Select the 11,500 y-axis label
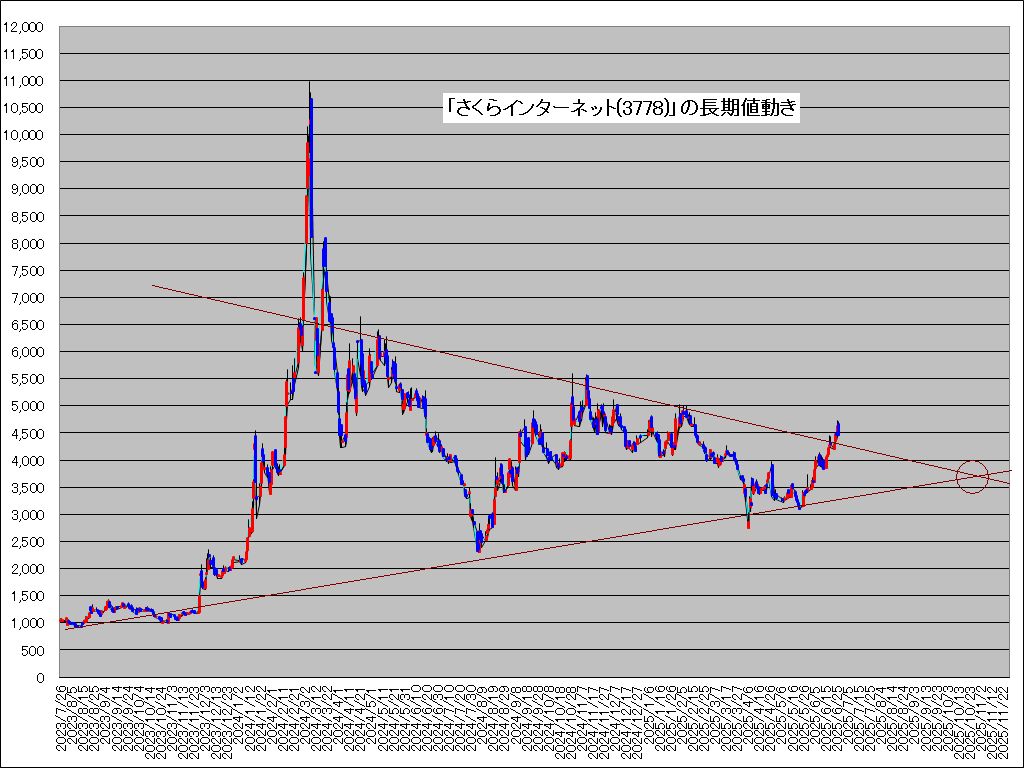This screenshot has width=1024, height=768. 24,55
